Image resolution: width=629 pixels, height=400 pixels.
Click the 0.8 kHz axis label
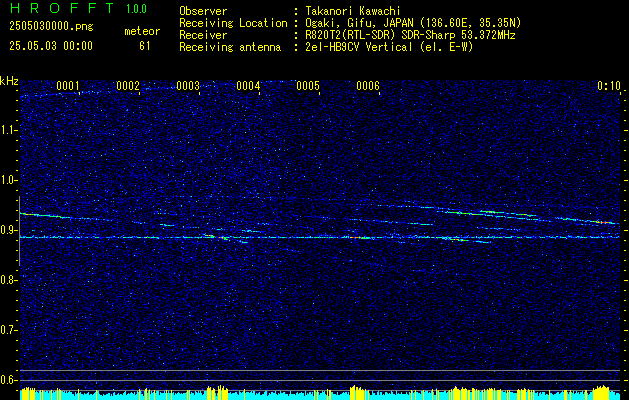point(9,280)
